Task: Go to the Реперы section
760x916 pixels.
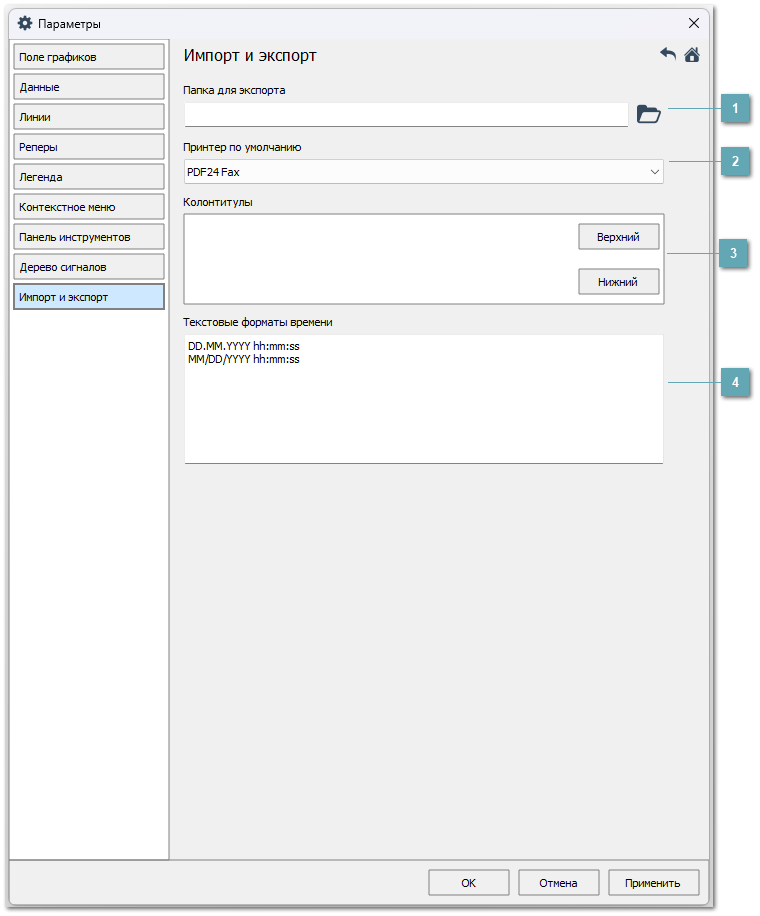Action: click(x=89, y=147)
